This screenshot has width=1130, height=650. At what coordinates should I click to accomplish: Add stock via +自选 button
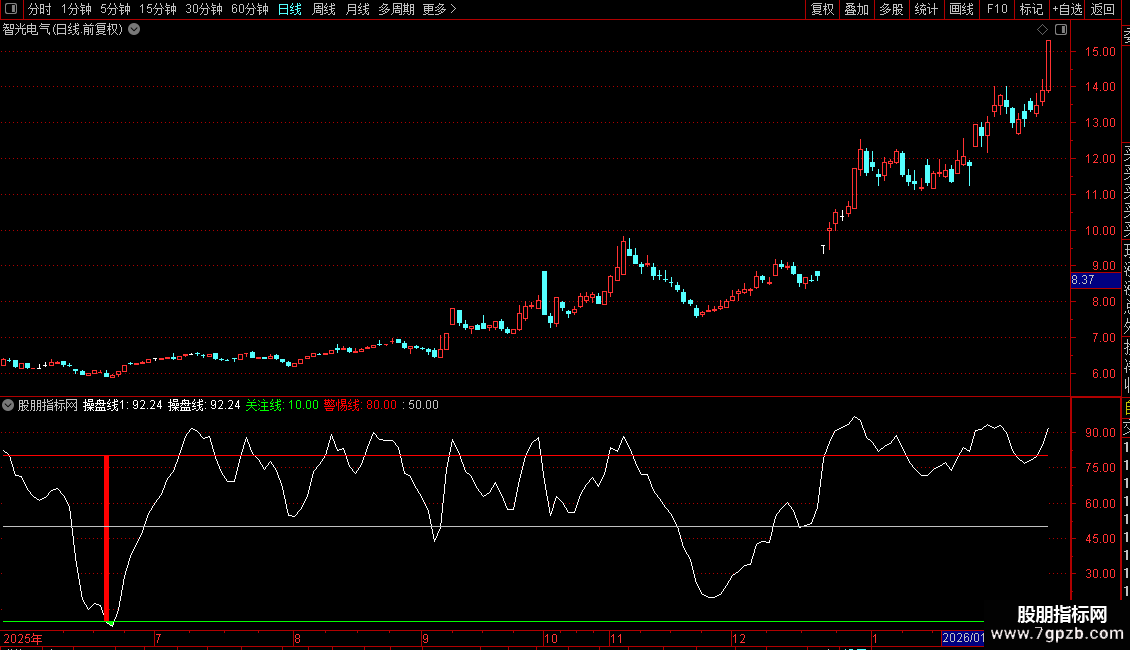point(1067,9)
